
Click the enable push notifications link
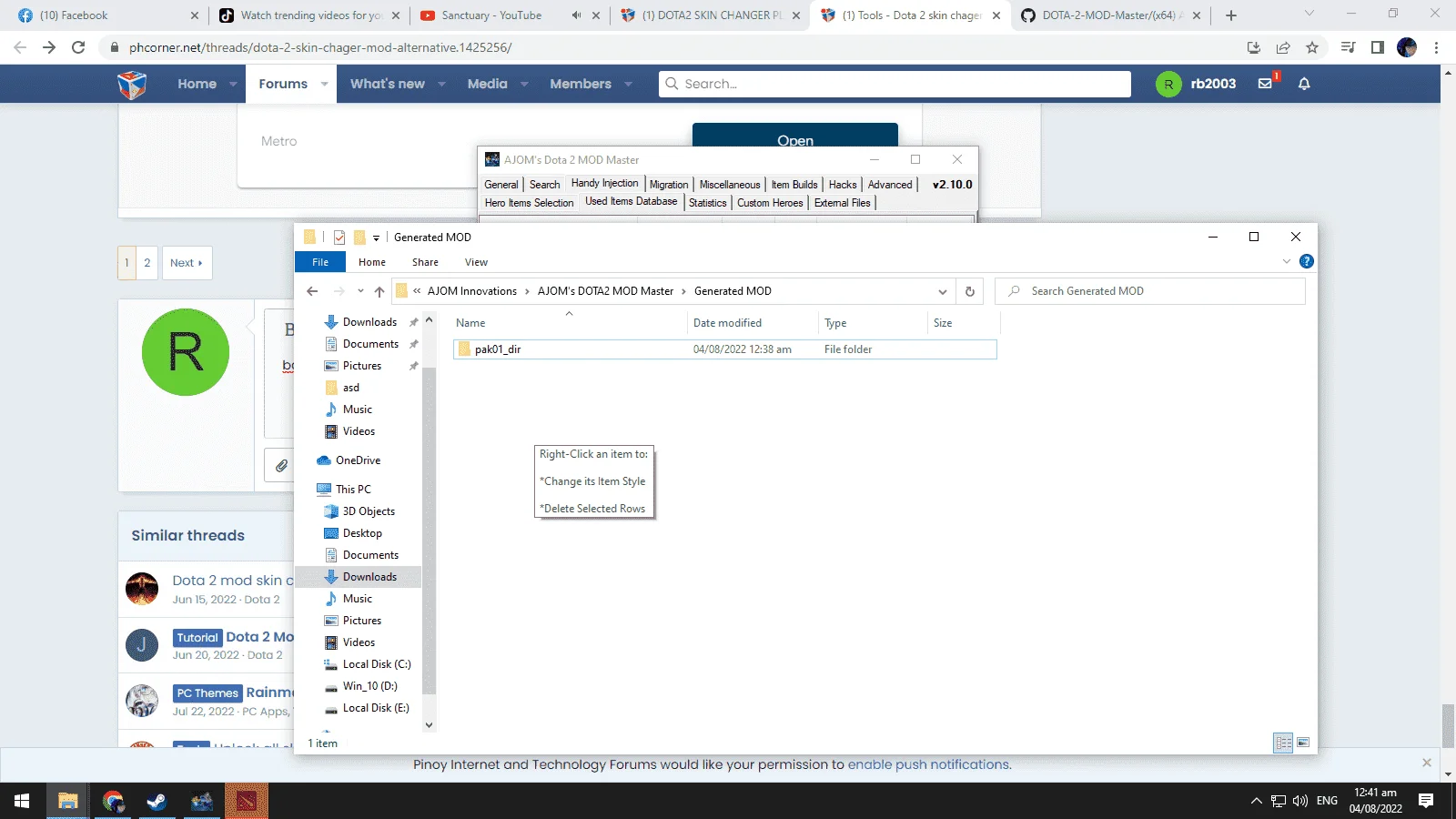(x=928, y=764)
